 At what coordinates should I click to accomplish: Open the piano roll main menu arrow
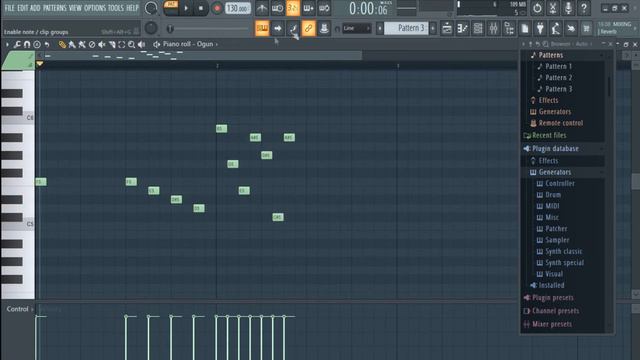pyautogui.click(x=7, y=44)
